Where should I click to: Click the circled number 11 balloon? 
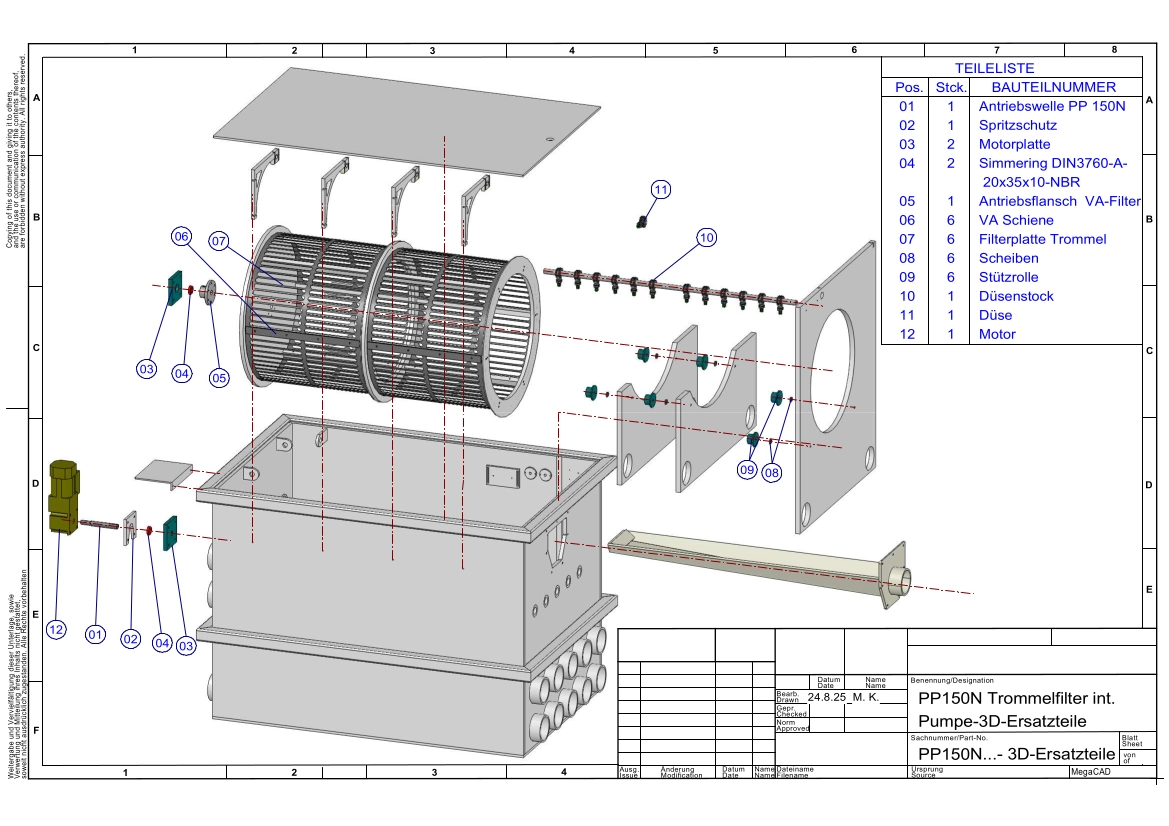[660, 190]
